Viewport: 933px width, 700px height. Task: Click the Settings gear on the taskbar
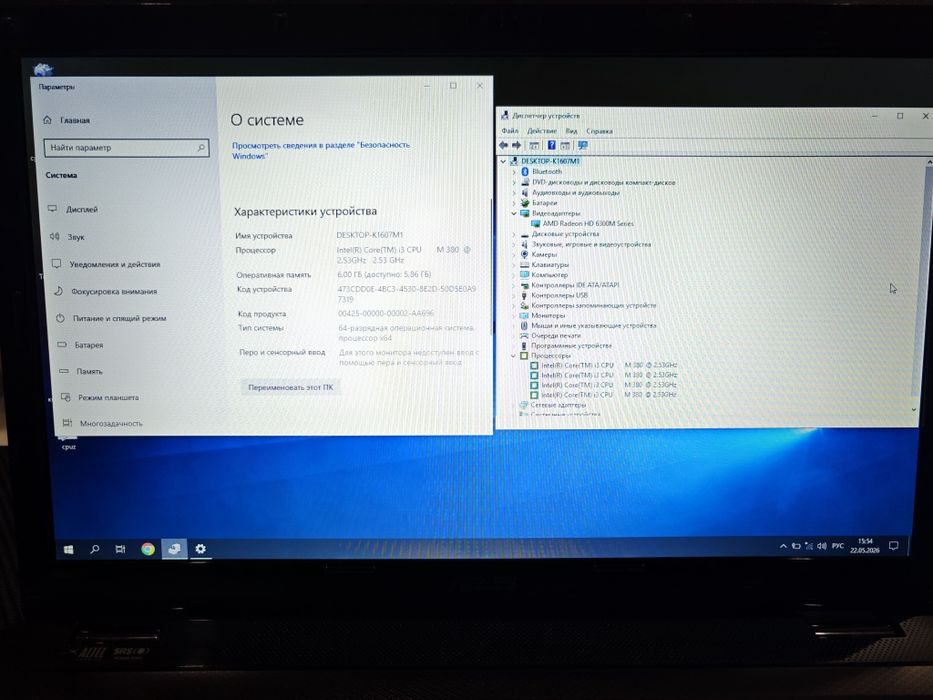[x=201, y=549]
